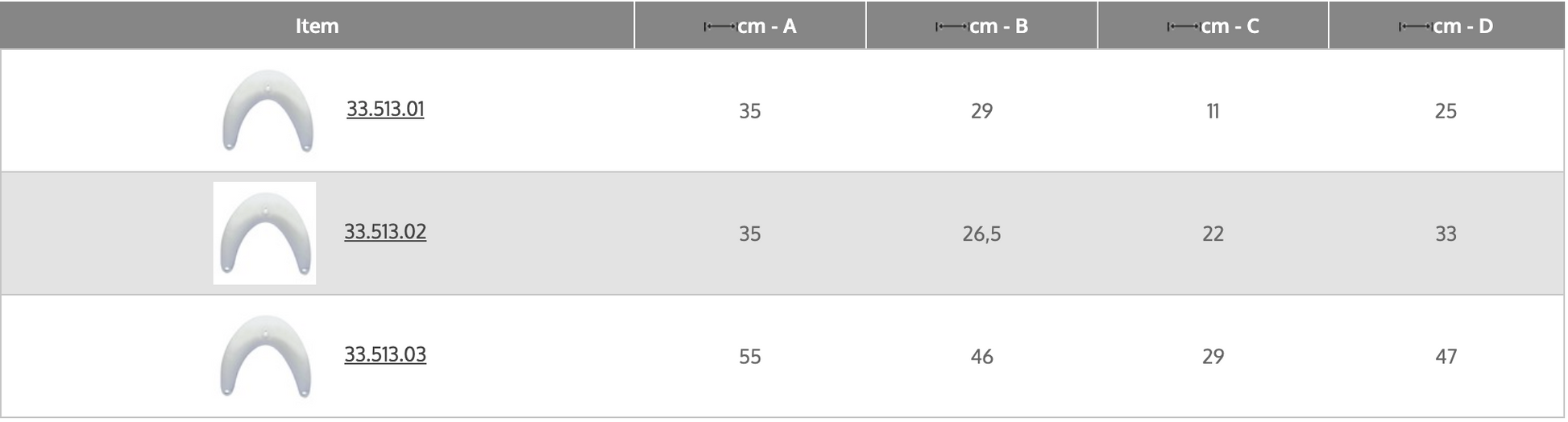Go to the 33.513.03 item link

(385, 355)
